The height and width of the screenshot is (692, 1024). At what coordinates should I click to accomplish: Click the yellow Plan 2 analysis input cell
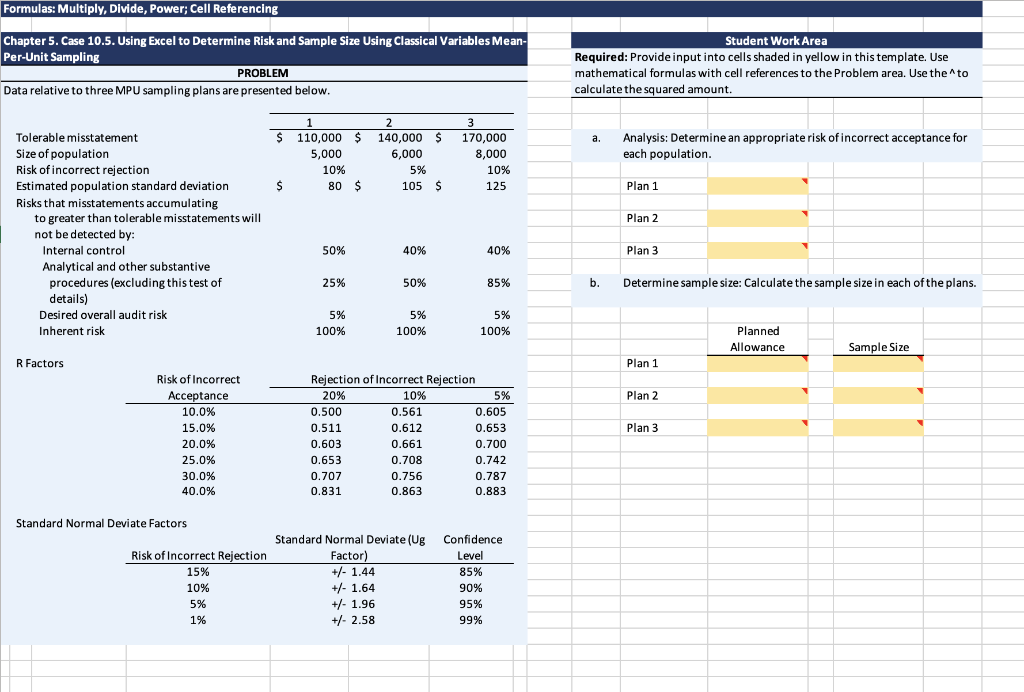[757, 218]
